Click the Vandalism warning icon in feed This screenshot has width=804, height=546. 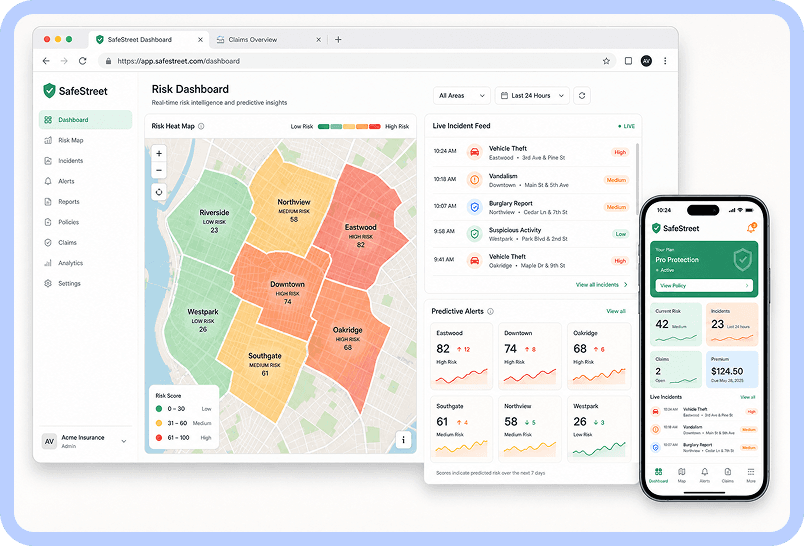point(475,180)
